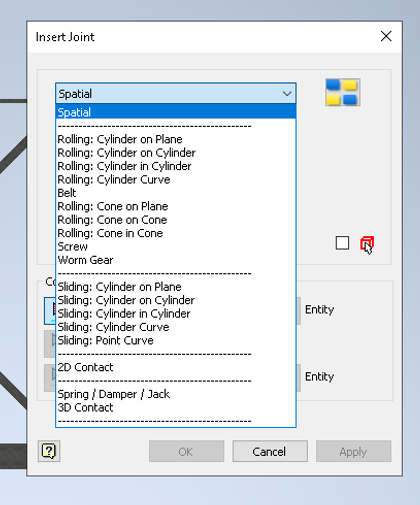Select Spatial highlighted list entry
The height and width of the screenshot is (505, 420).
[x=176, y=112]
